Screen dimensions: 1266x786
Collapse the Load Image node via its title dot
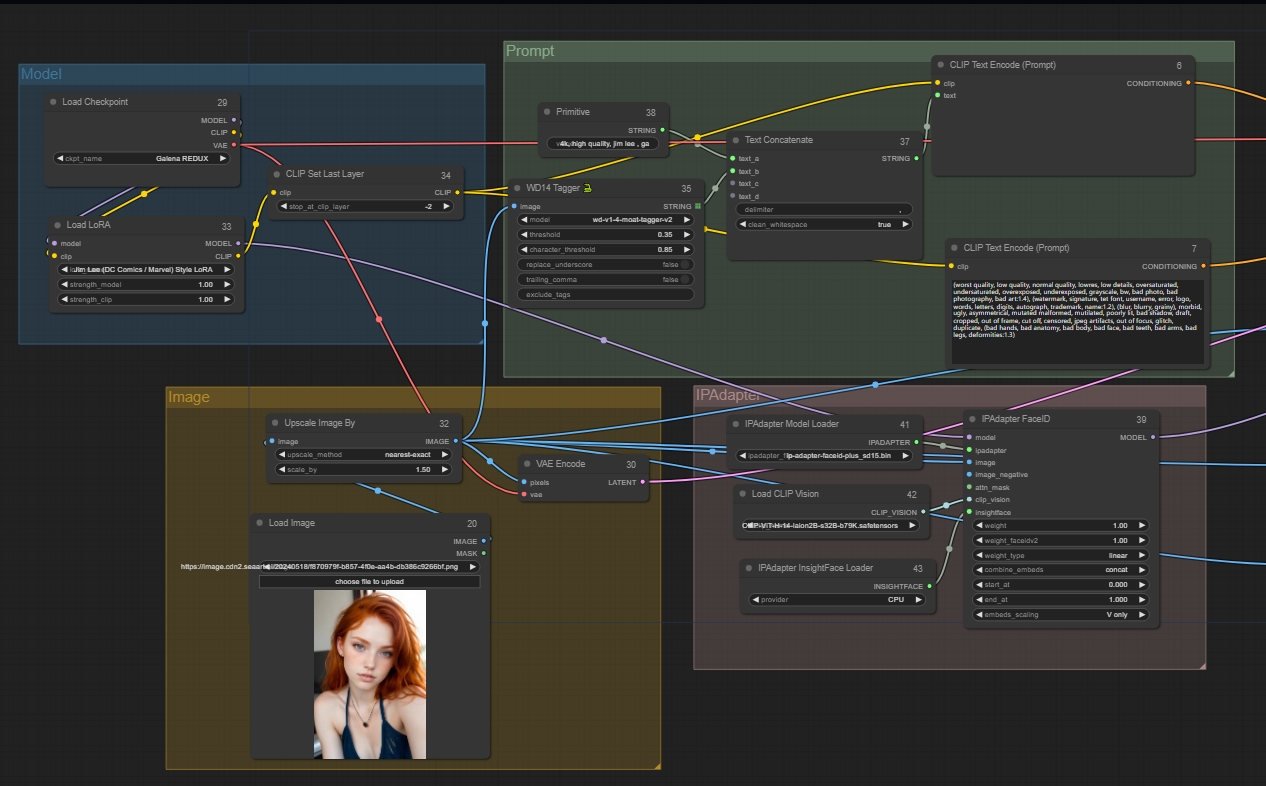coord(258,523)
